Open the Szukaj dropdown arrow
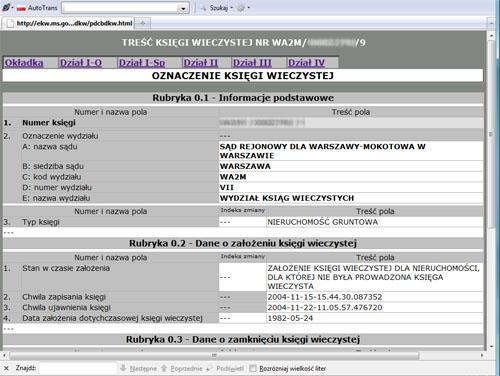Screen dimensions: 500x376 click(x=232, y=8)
